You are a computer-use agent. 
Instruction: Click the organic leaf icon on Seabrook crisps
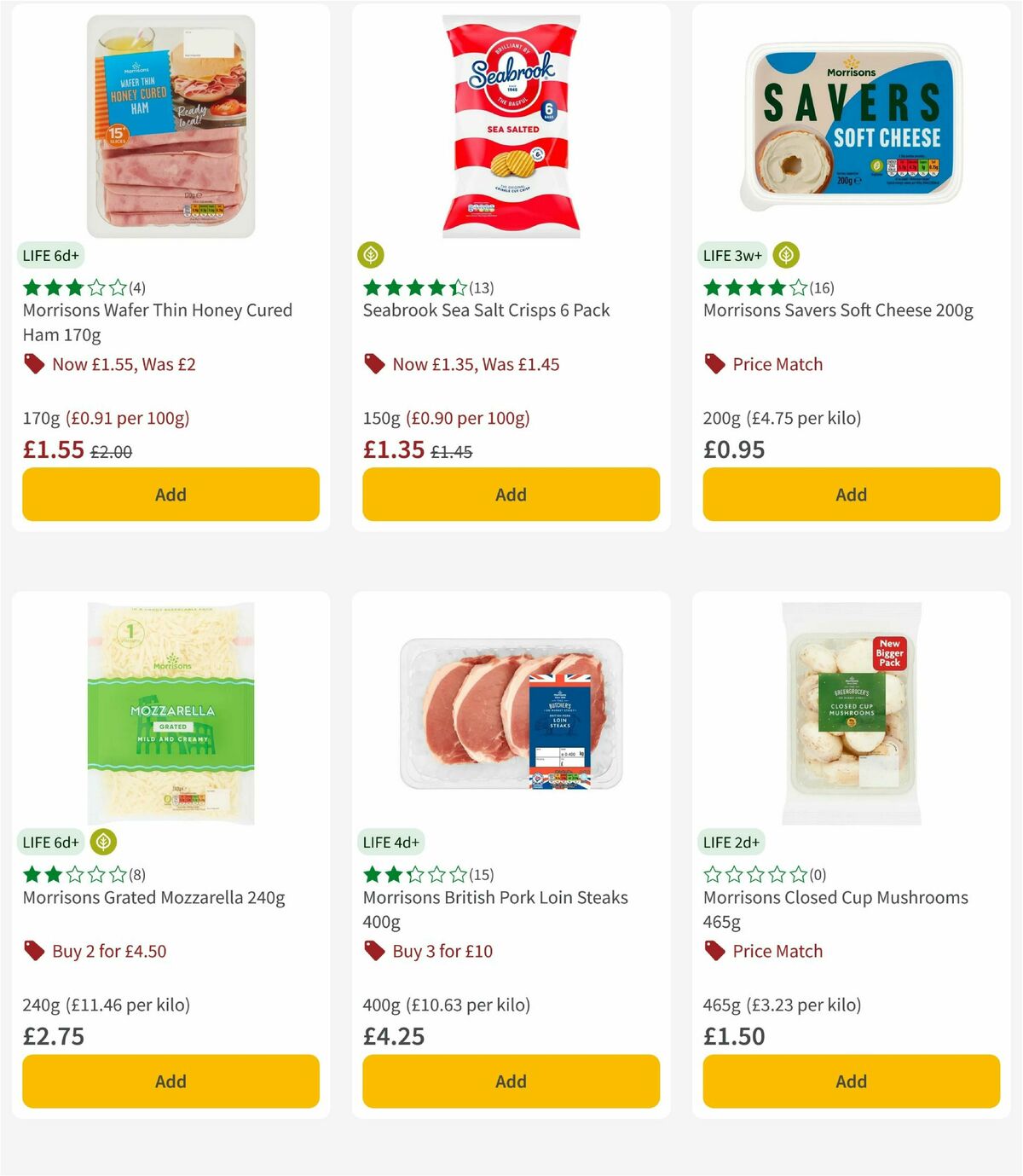point(370,255)
